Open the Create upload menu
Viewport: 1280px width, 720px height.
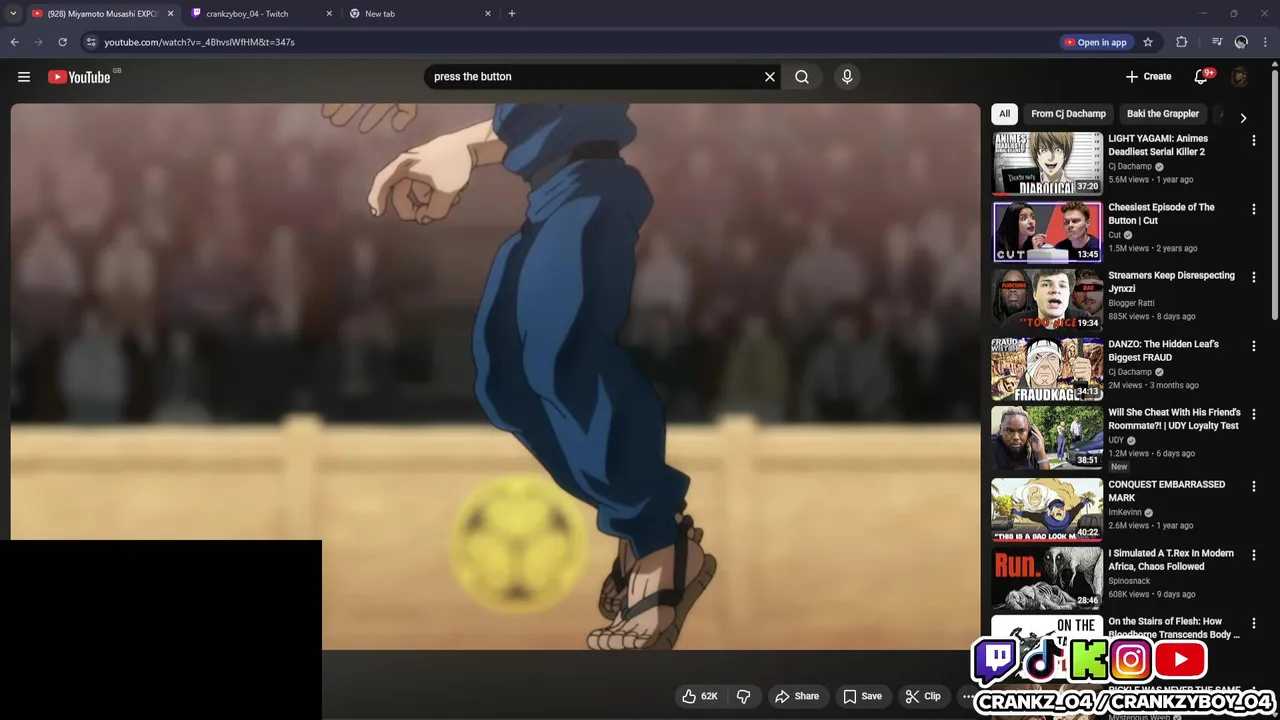pos(1148,77)
